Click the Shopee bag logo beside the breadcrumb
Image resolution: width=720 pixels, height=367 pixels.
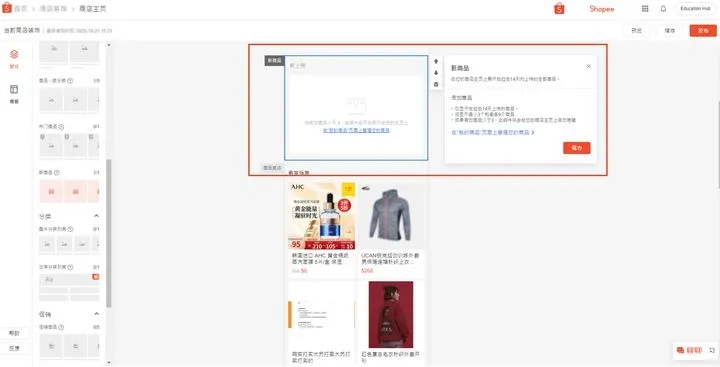tap(7, 8)
